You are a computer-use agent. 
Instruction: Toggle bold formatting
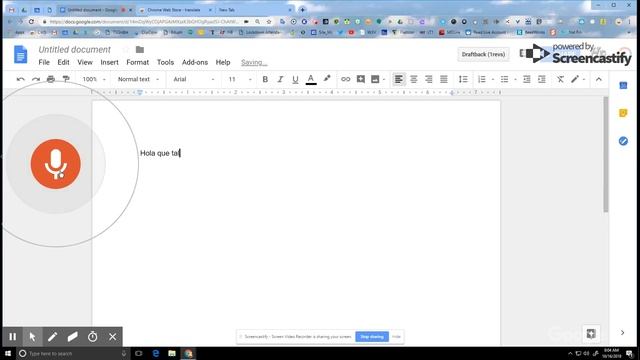265,79
